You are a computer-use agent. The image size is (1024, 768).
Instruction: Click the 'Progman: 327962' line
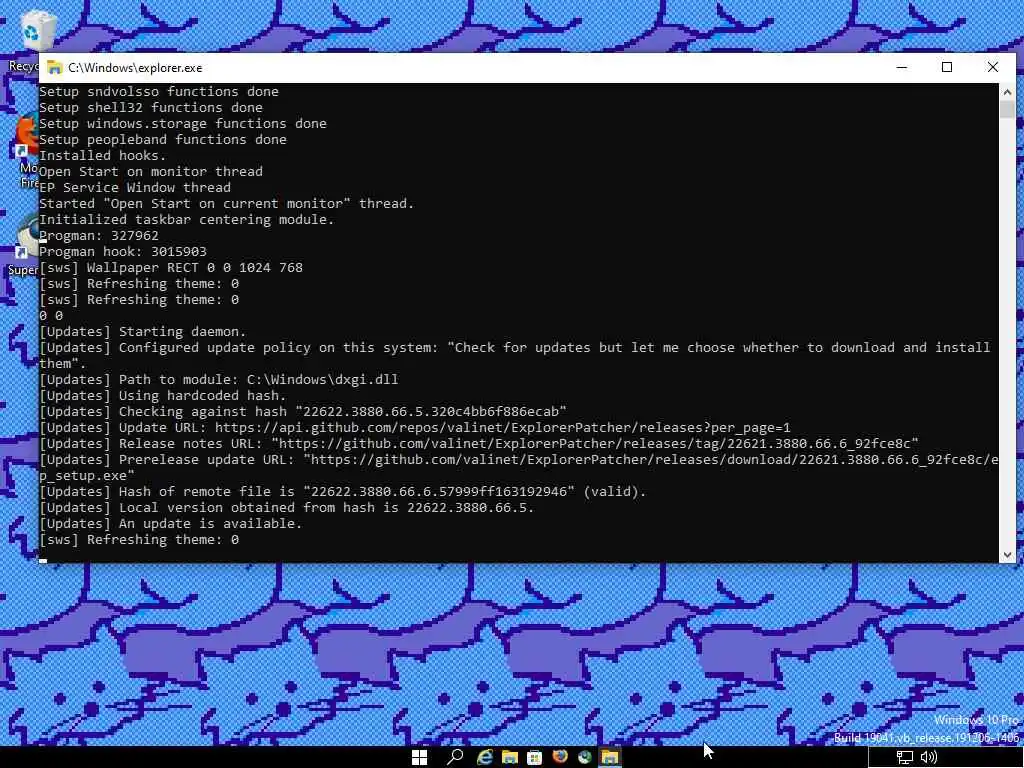99,235
